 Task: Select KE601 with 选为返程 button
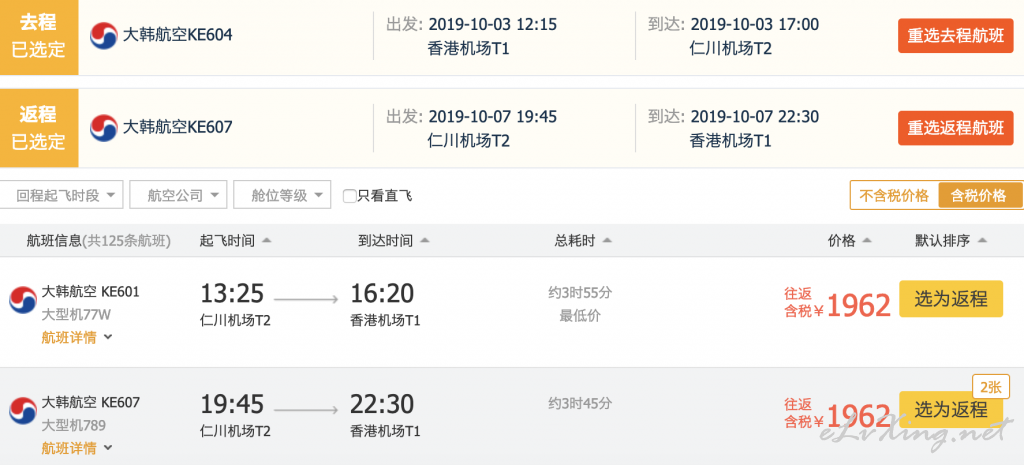(x=951, y=299)
